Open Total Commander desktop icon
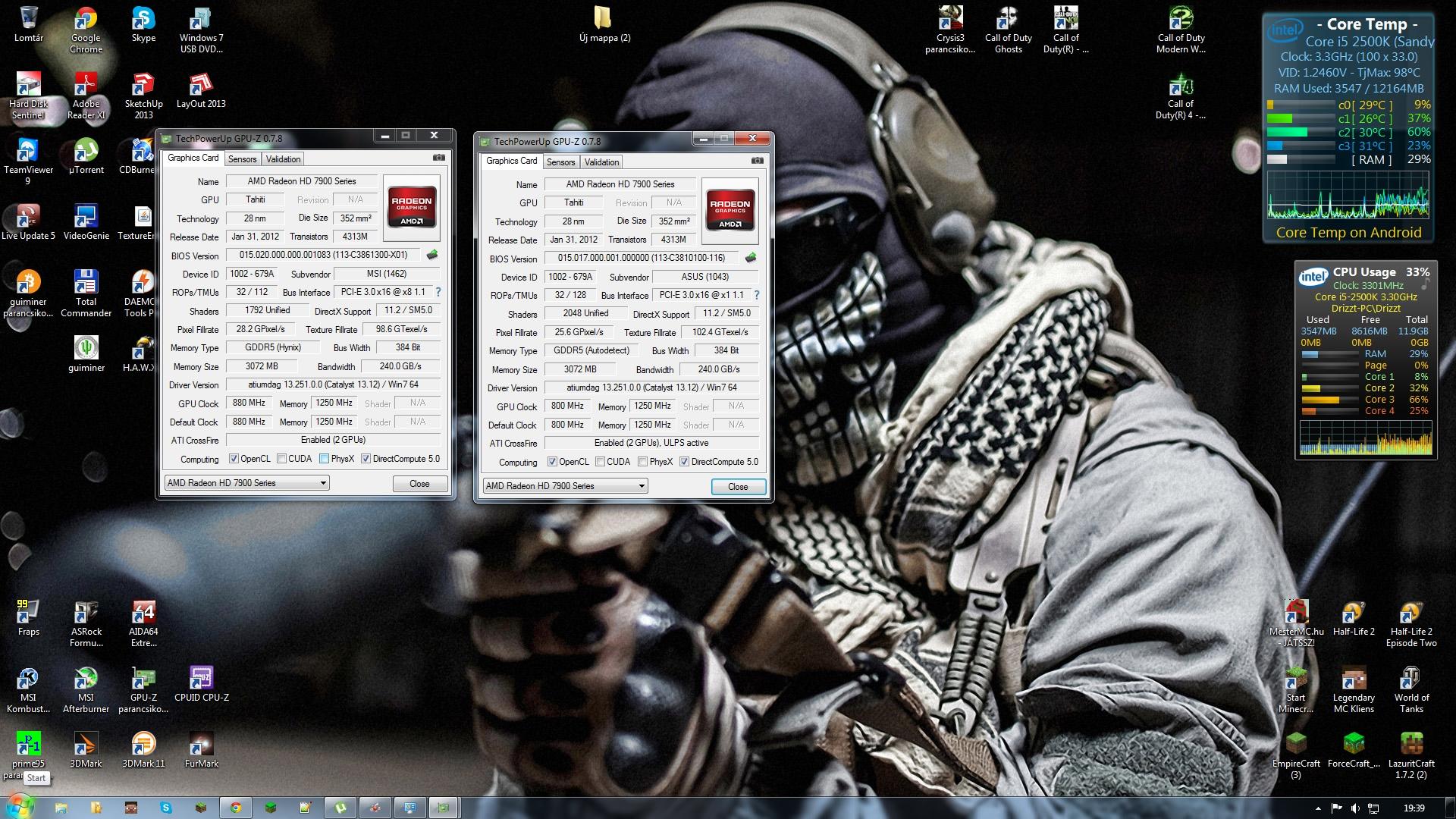This screenshot has width=1456, height=819. (x=86, y=294)
